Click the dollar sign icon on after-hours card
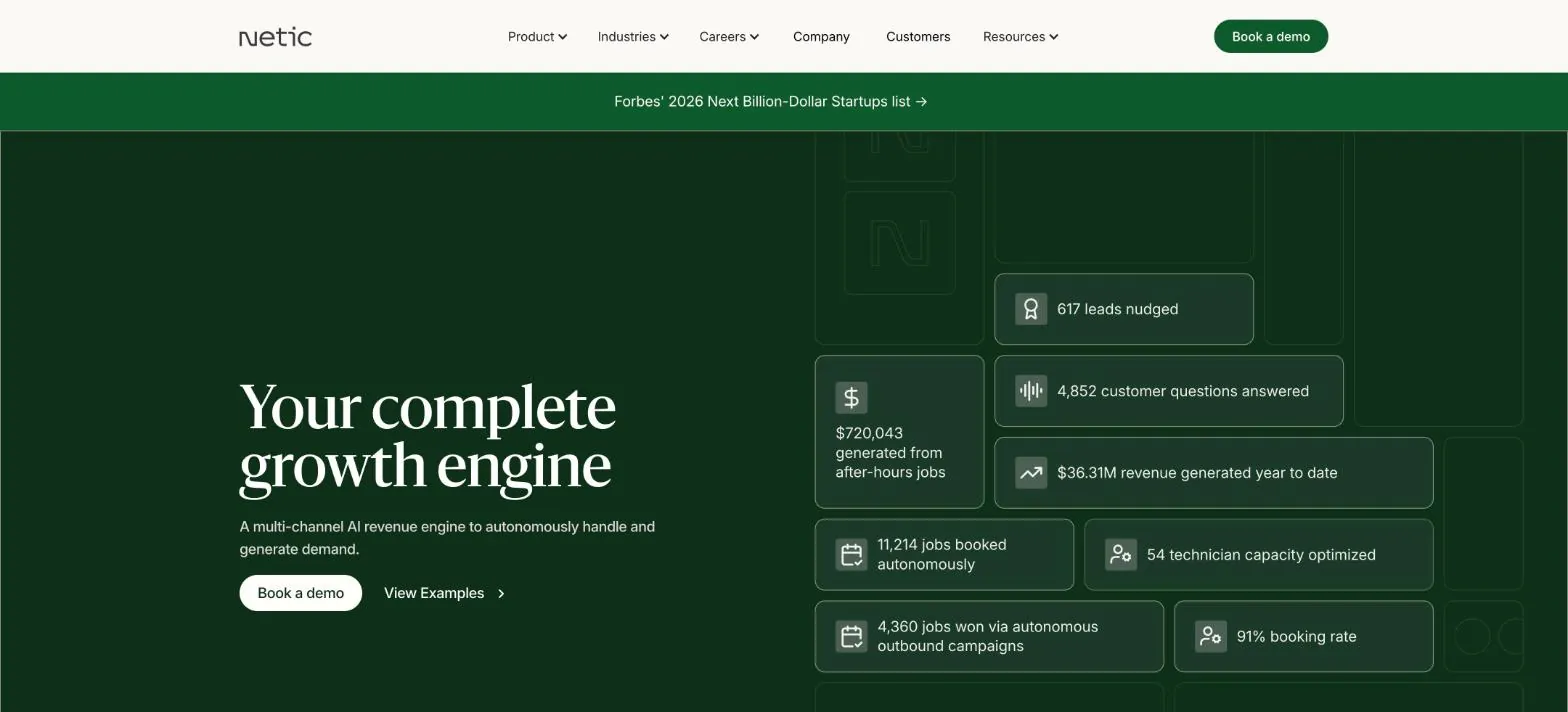Screen dimensions: 1568x712 tap(851, 397)
